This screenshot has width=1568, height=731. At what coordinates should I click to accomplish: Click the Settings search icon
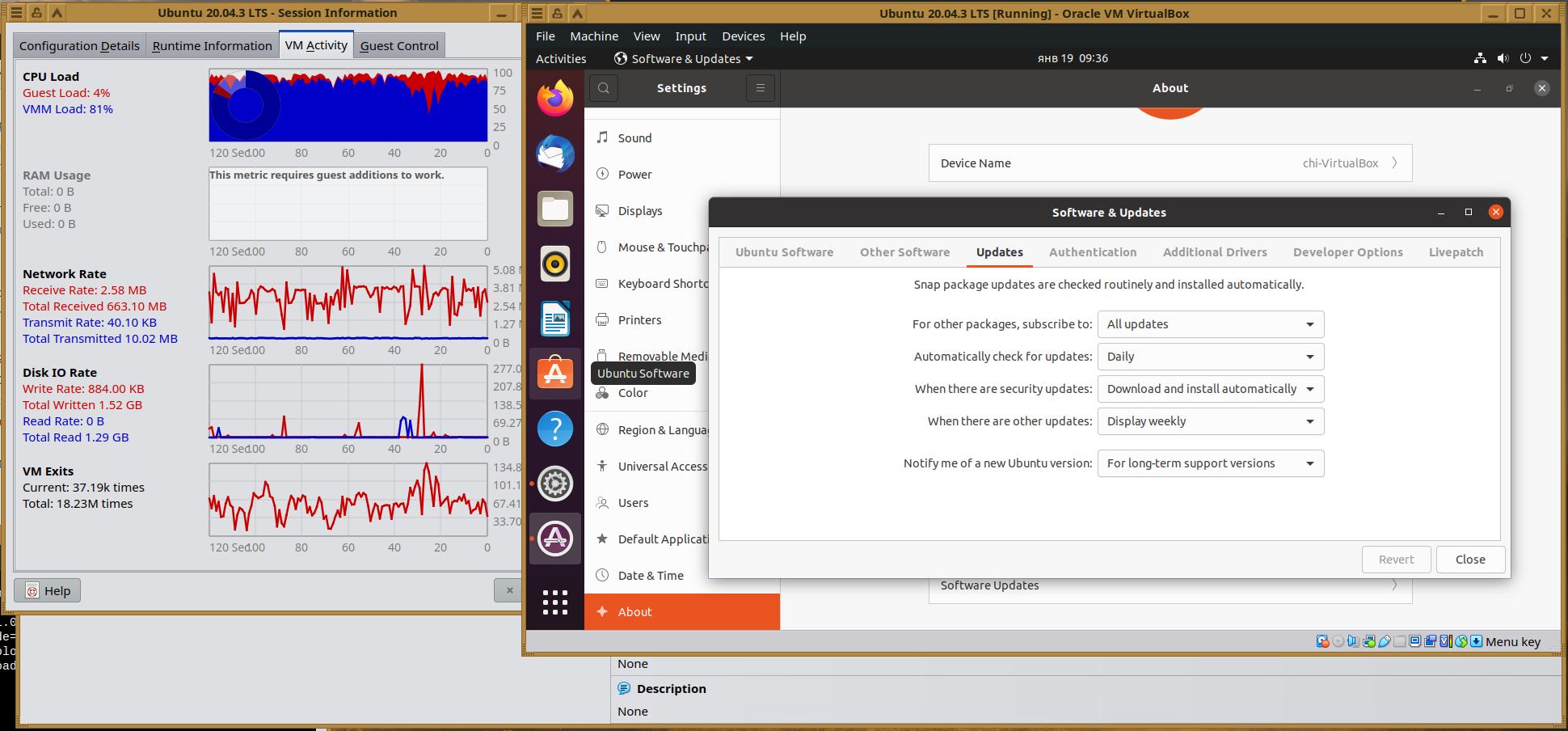click(604, 88)
